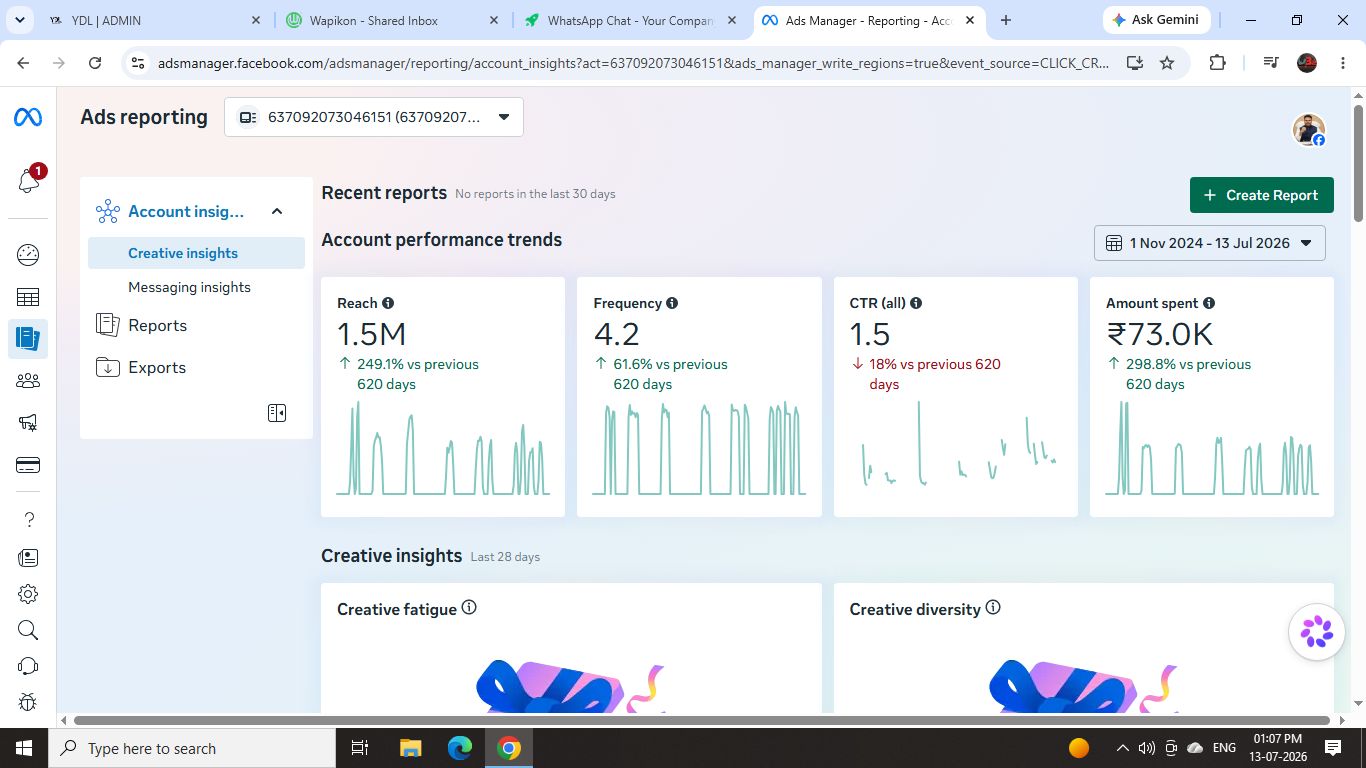Open the profile avatar in Ads reporting
1366x768 pixels.
click(x=1309, y=130)
